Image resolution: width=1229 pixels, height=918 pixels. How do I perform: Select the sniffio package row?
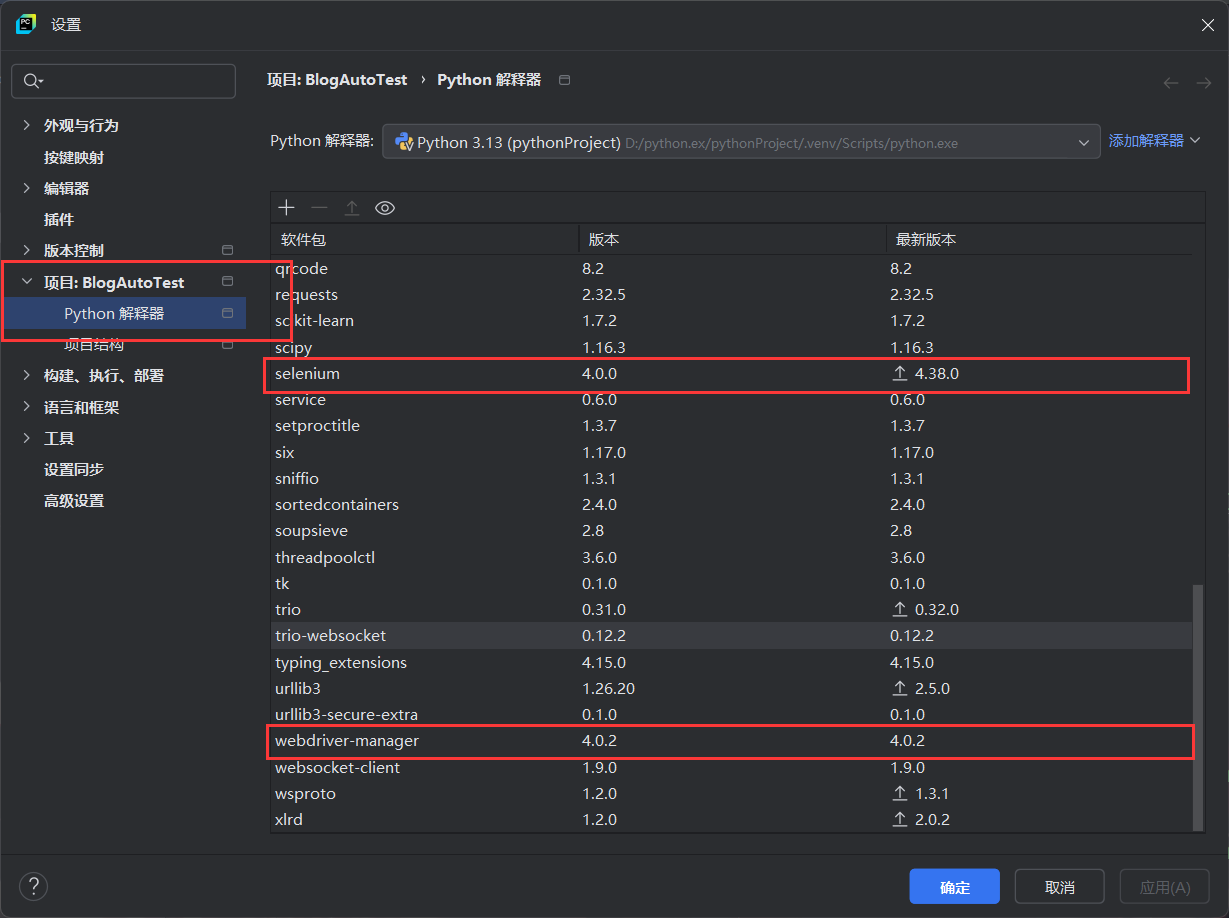pos(731,479)
